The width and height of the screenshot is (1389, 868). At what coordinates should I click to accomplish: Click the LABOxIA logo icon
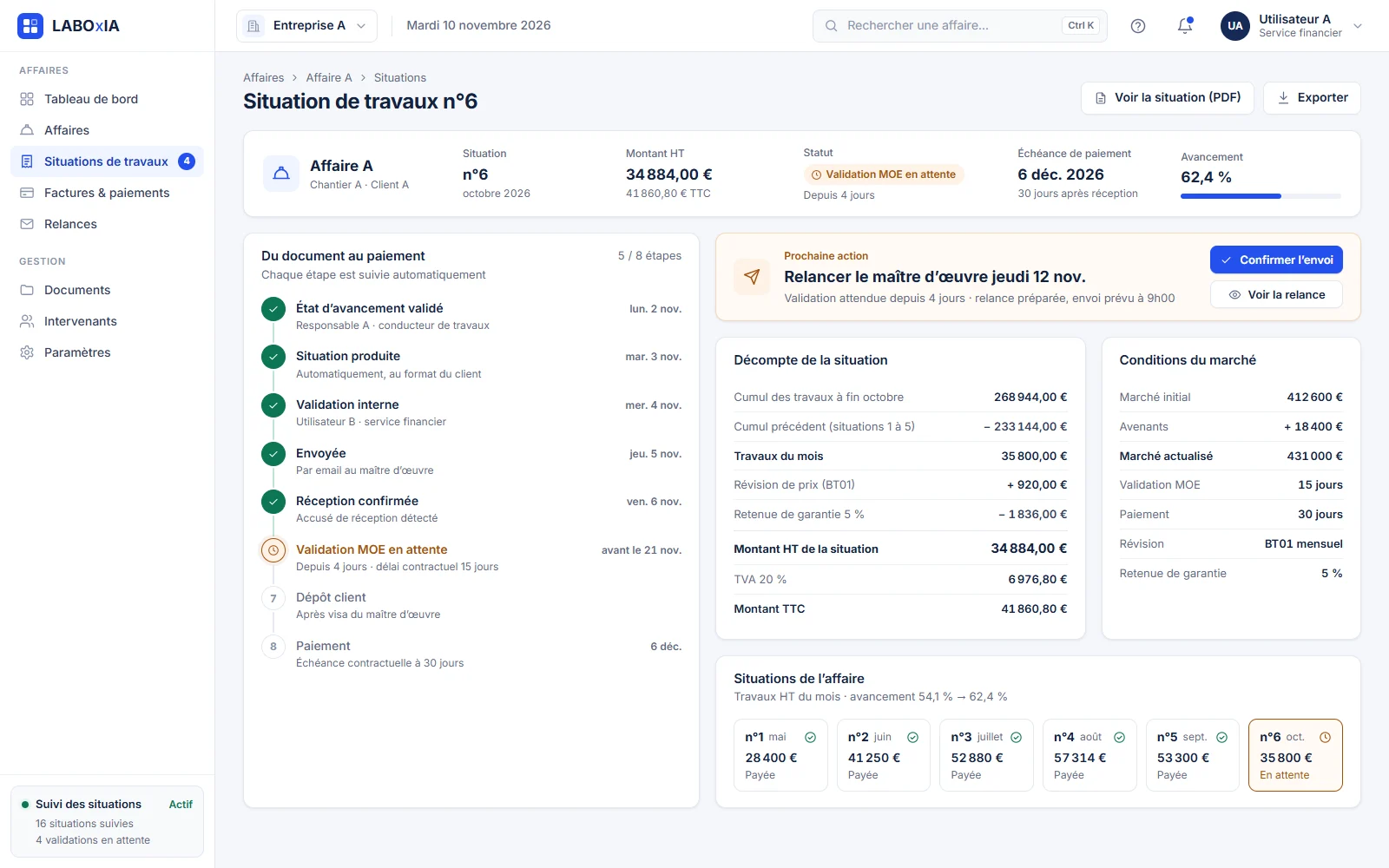tap(30, 26)
